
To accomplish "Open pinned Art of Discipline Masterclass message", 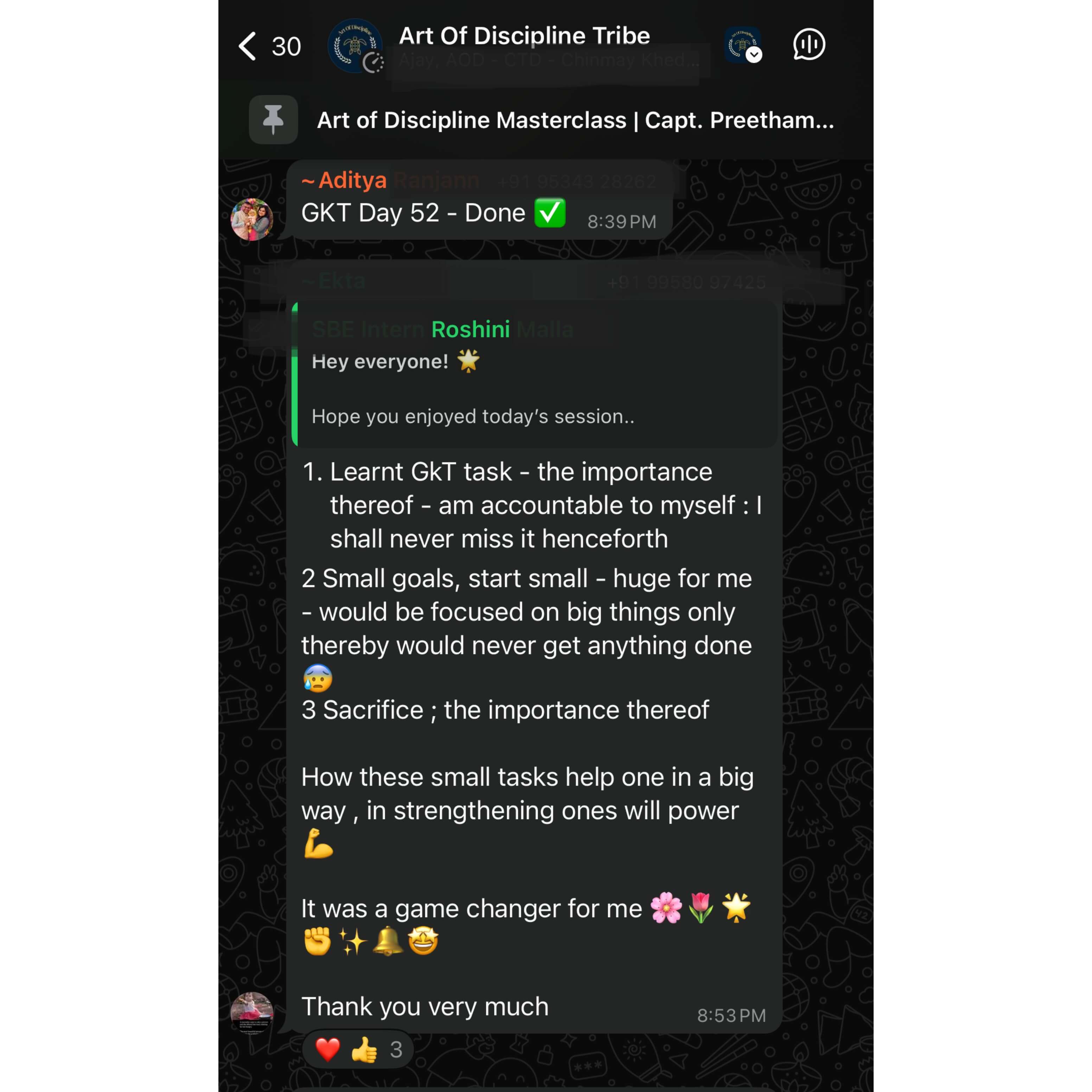I will point(575,120).
